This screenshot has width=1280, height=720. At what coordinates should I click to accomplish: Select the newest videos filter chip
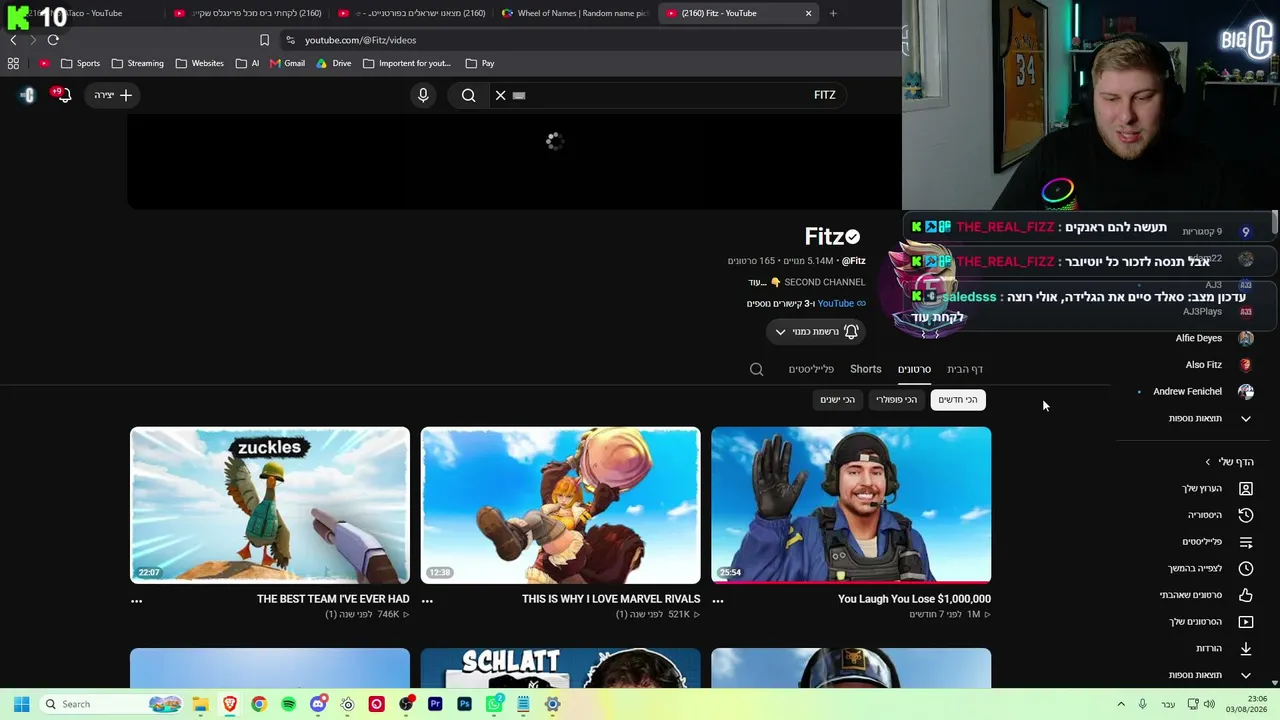958,400
